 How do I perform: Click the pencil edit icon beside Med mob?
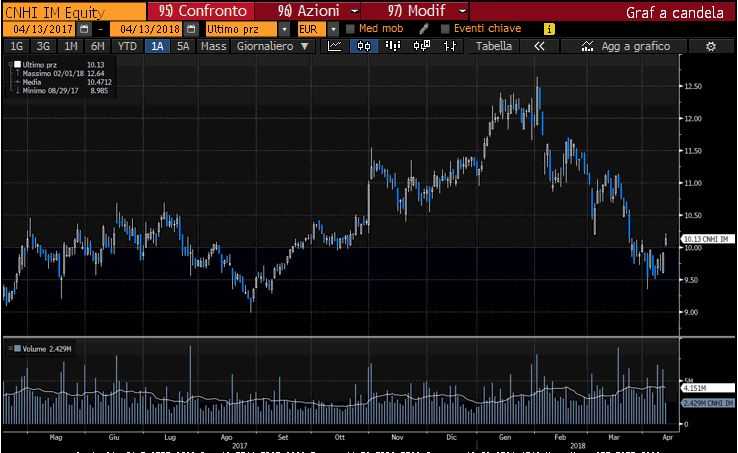(424, 29)
